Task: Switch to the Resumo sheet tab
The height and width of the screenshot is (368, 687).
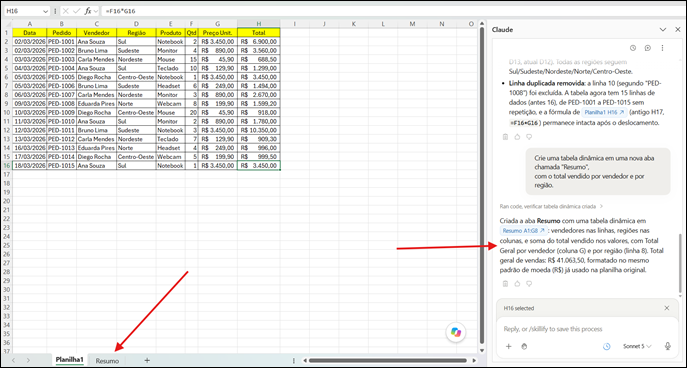Action: 107,361
